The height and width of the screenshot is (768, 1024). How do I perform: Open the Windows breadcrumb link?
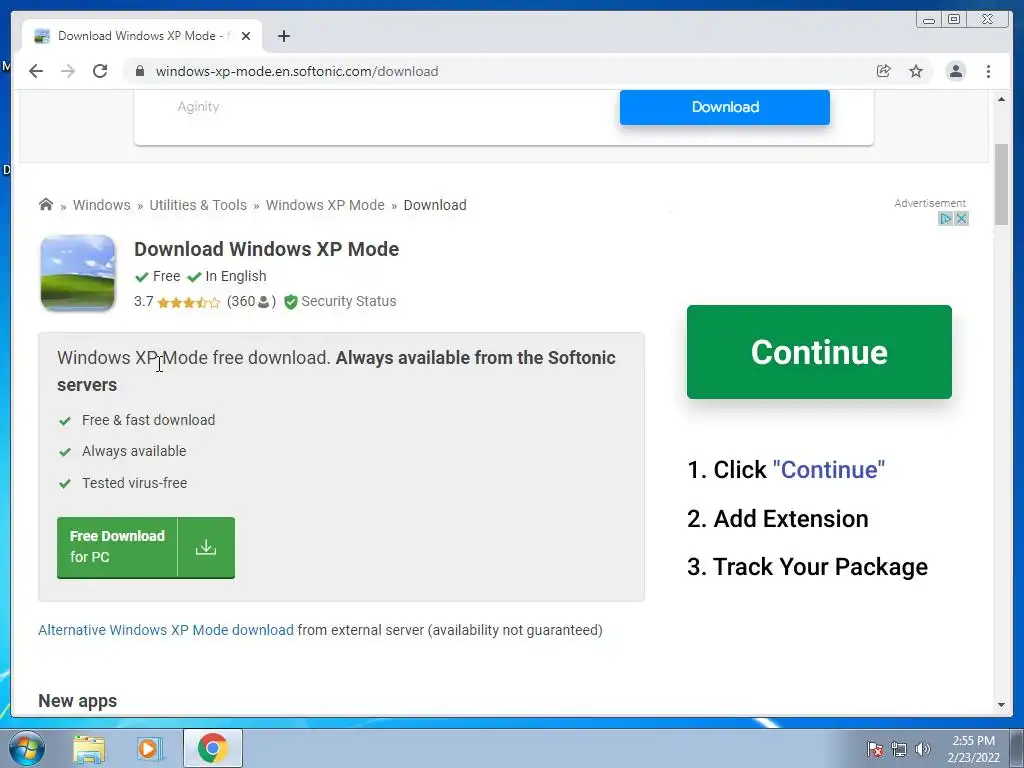[102, 205]
